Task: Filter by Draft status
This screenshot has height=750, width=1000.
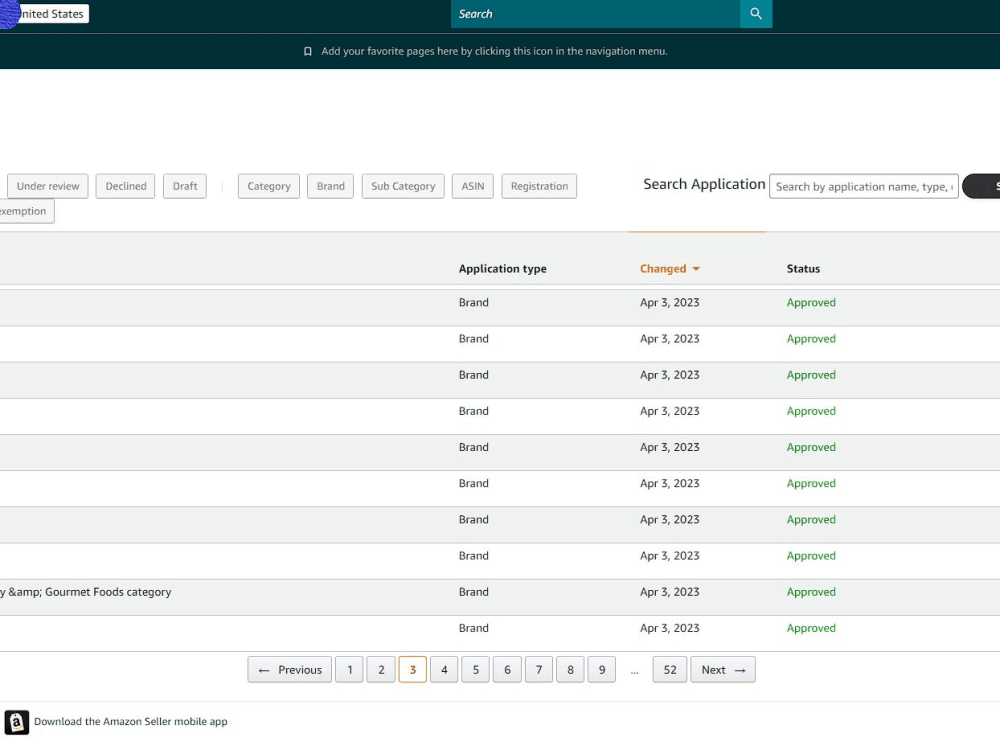Action: point(185,186)
